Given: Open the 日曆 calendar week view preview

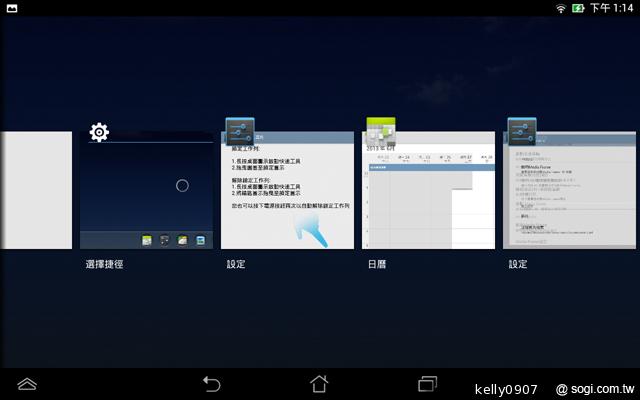Looking at the screenshot, I should (x=428, y=190).
